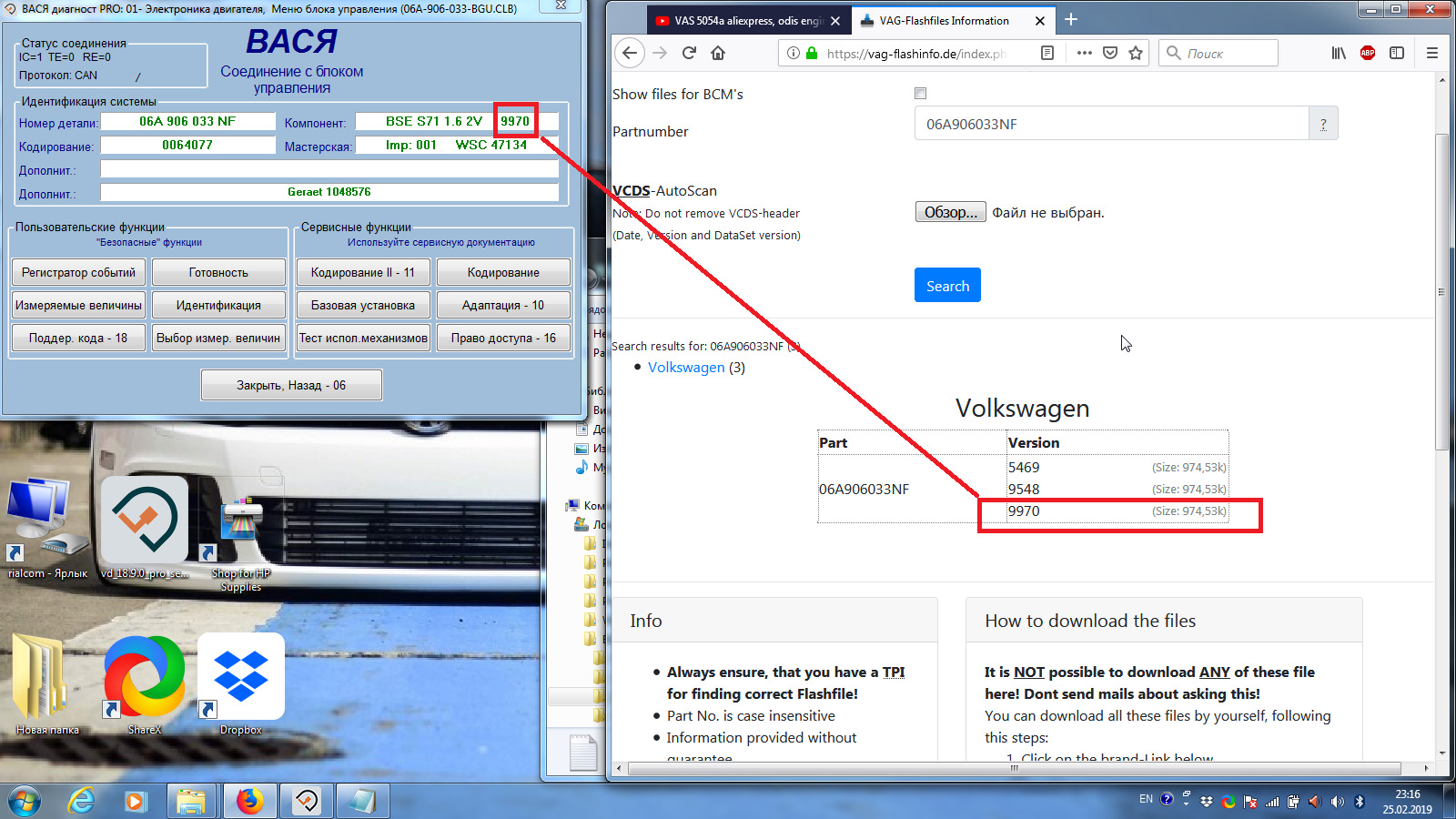Open Shop for HP Supplies desktop icon

click(x=241, y=544)
